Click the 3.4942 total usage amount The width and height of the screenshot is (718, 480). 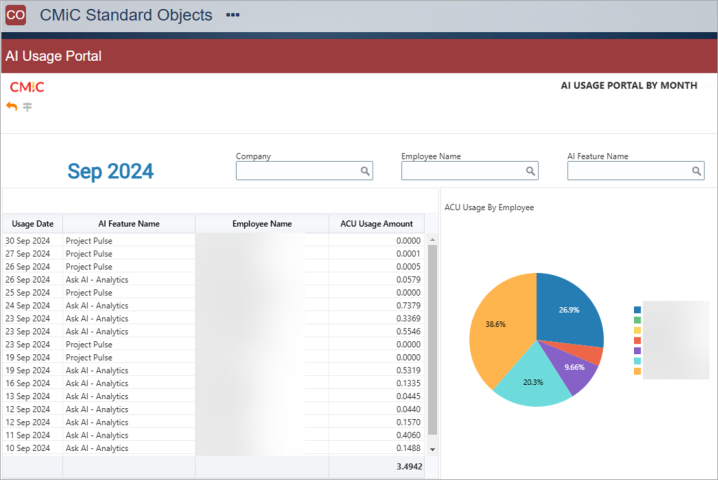409,467
